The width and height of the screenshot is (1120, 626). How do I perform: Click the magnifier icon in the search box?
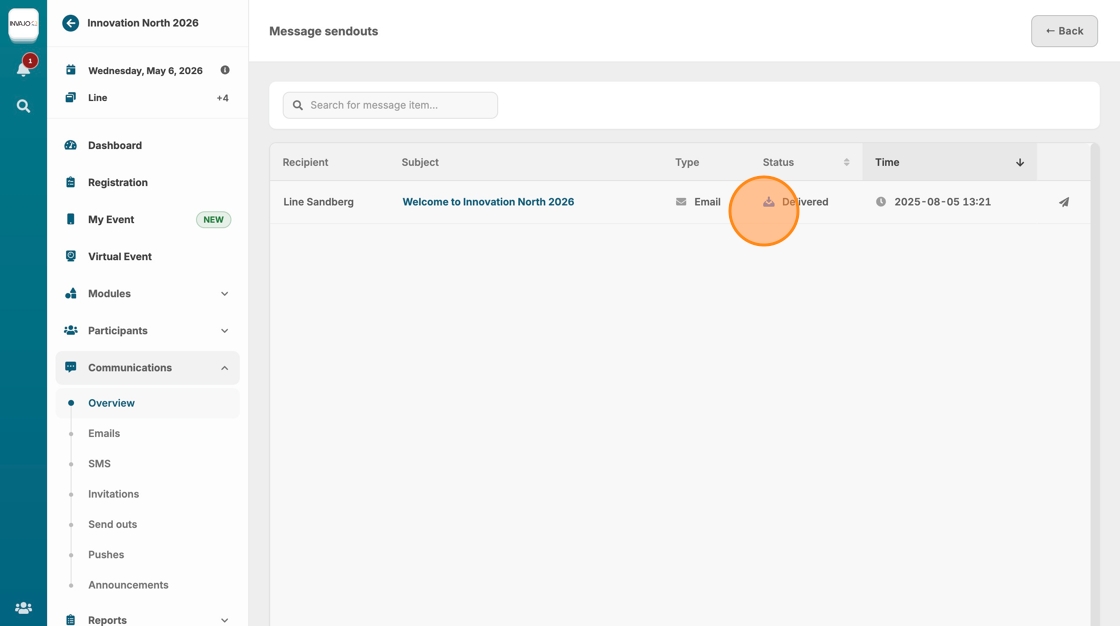[298, 105]
